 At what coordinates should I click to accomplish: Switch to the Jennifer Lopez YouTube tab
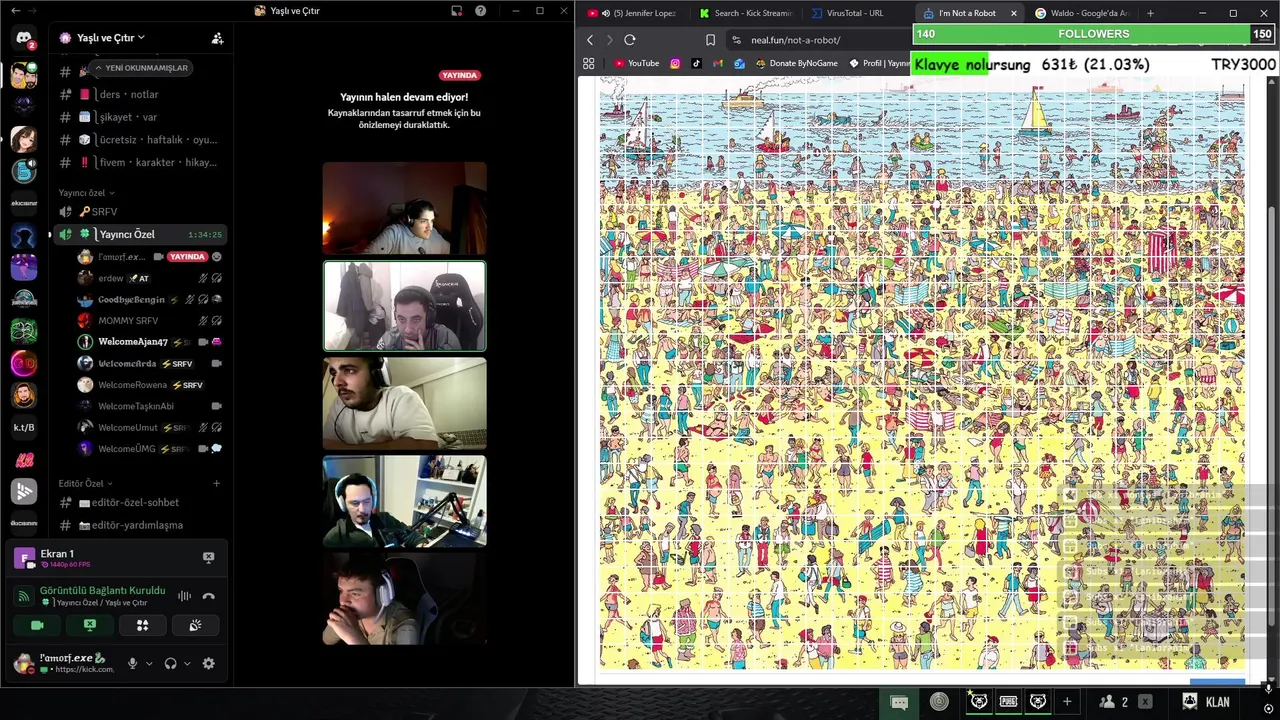637,13
